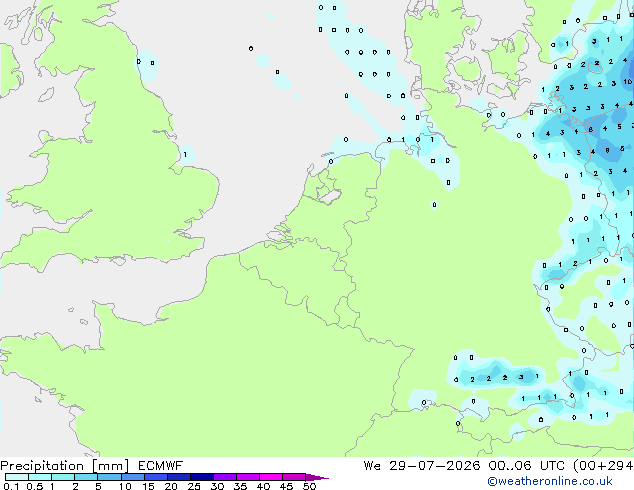Pick the 15–20 mm blue legend swatch

click(155, 477)
